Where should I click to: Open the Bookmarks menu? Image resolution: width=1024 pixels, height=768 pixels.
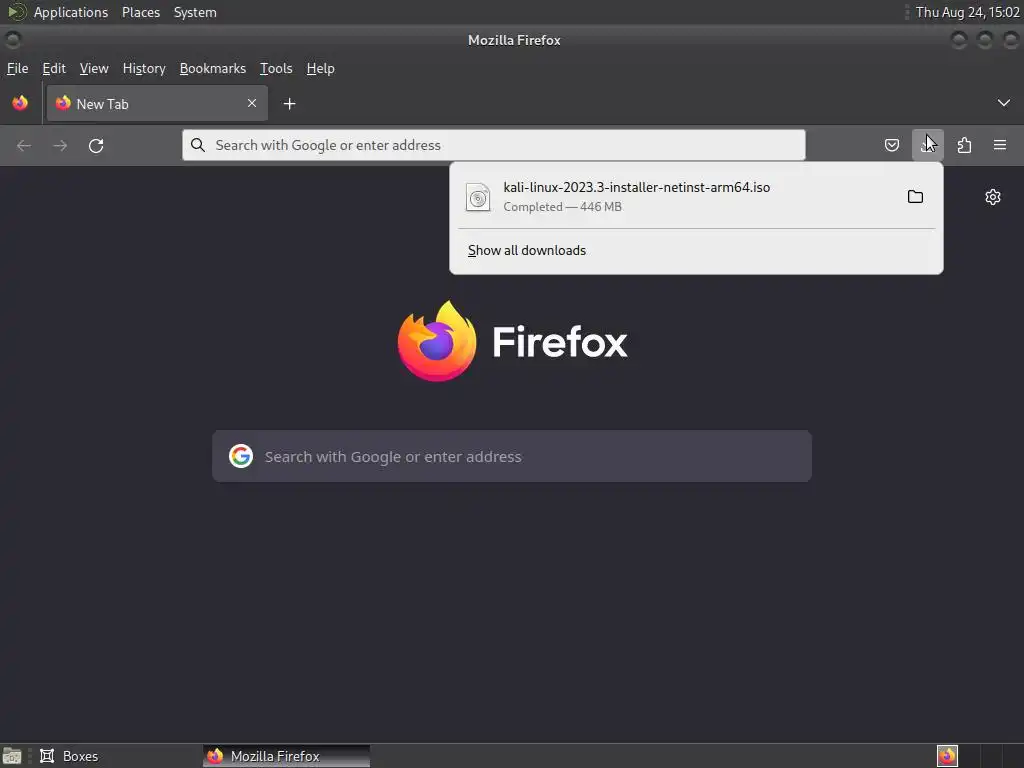[x=213, y=69]
